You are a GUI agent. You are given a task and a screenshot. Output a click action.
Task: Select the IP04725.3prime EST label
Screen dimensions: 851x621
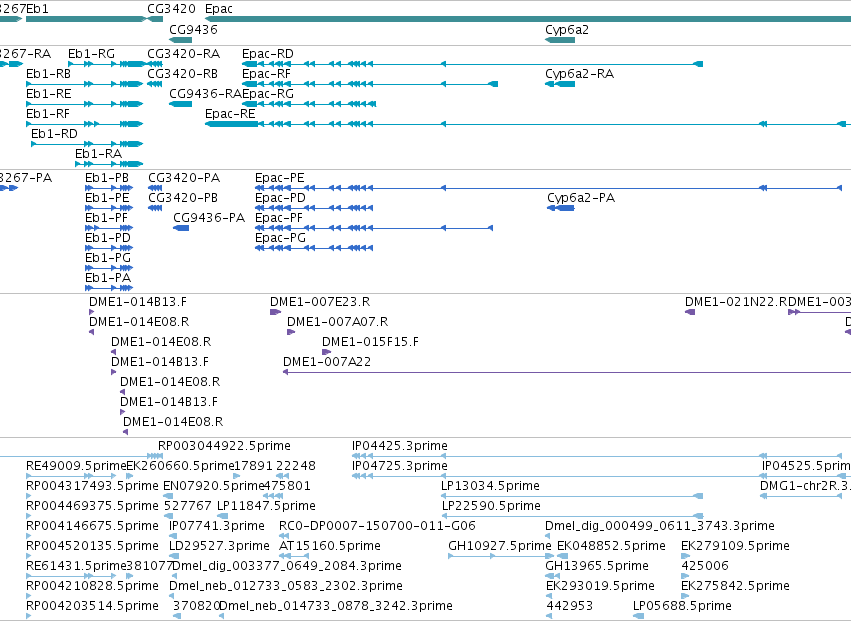(399, 466)
